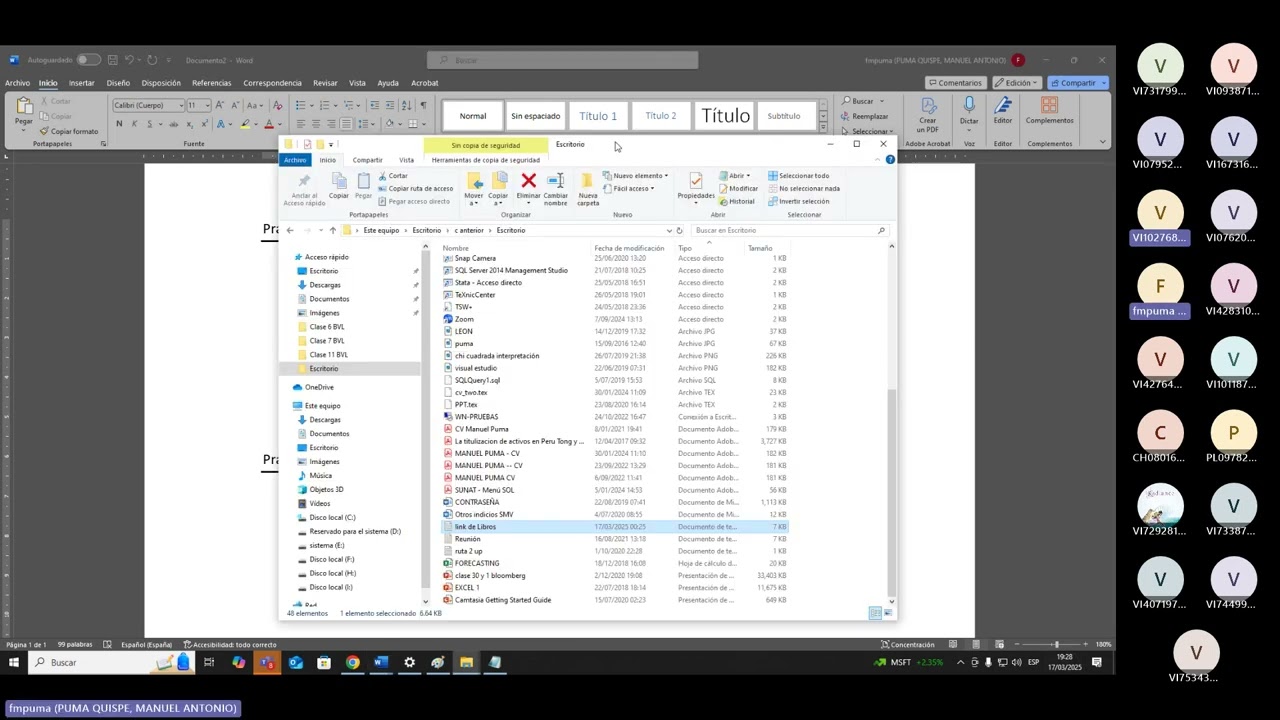1280x720 pixels.
Task: Expand address bar history dropdown
Action: [669, 230]
